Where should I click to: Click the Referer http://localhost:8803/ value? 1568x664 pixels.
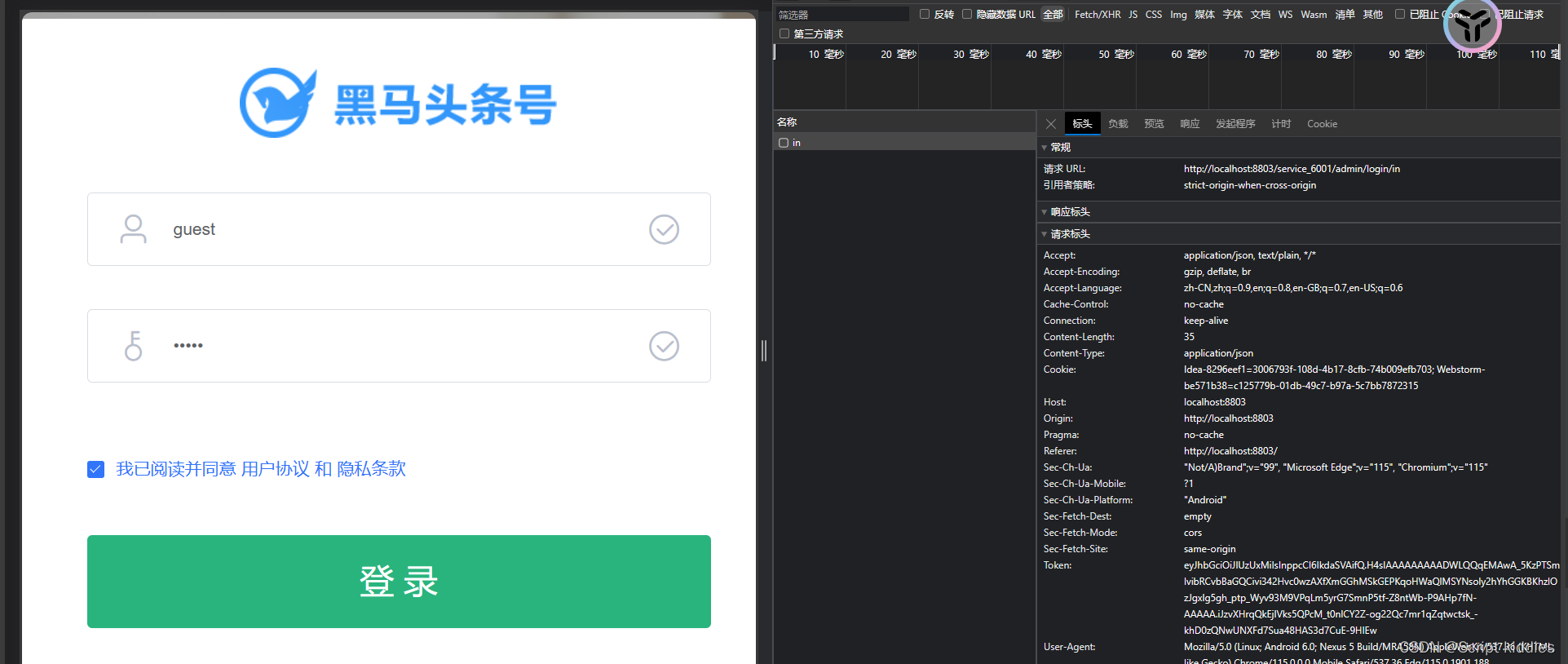pos(1230,451)
